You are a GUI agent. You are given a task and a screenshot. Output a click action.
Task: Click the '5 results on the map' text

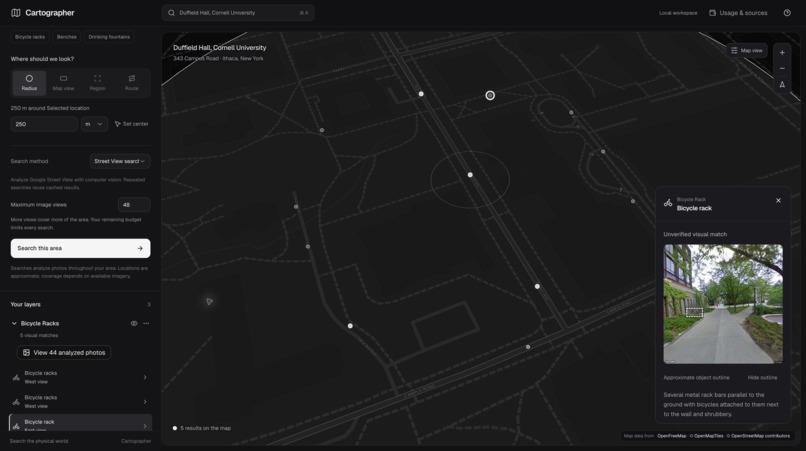click(205, 428)
